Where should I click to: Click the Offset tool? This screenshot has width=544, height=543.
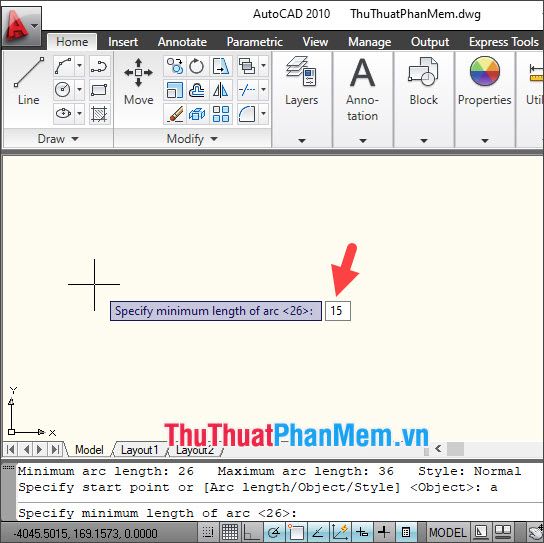(x=197, y=90)
